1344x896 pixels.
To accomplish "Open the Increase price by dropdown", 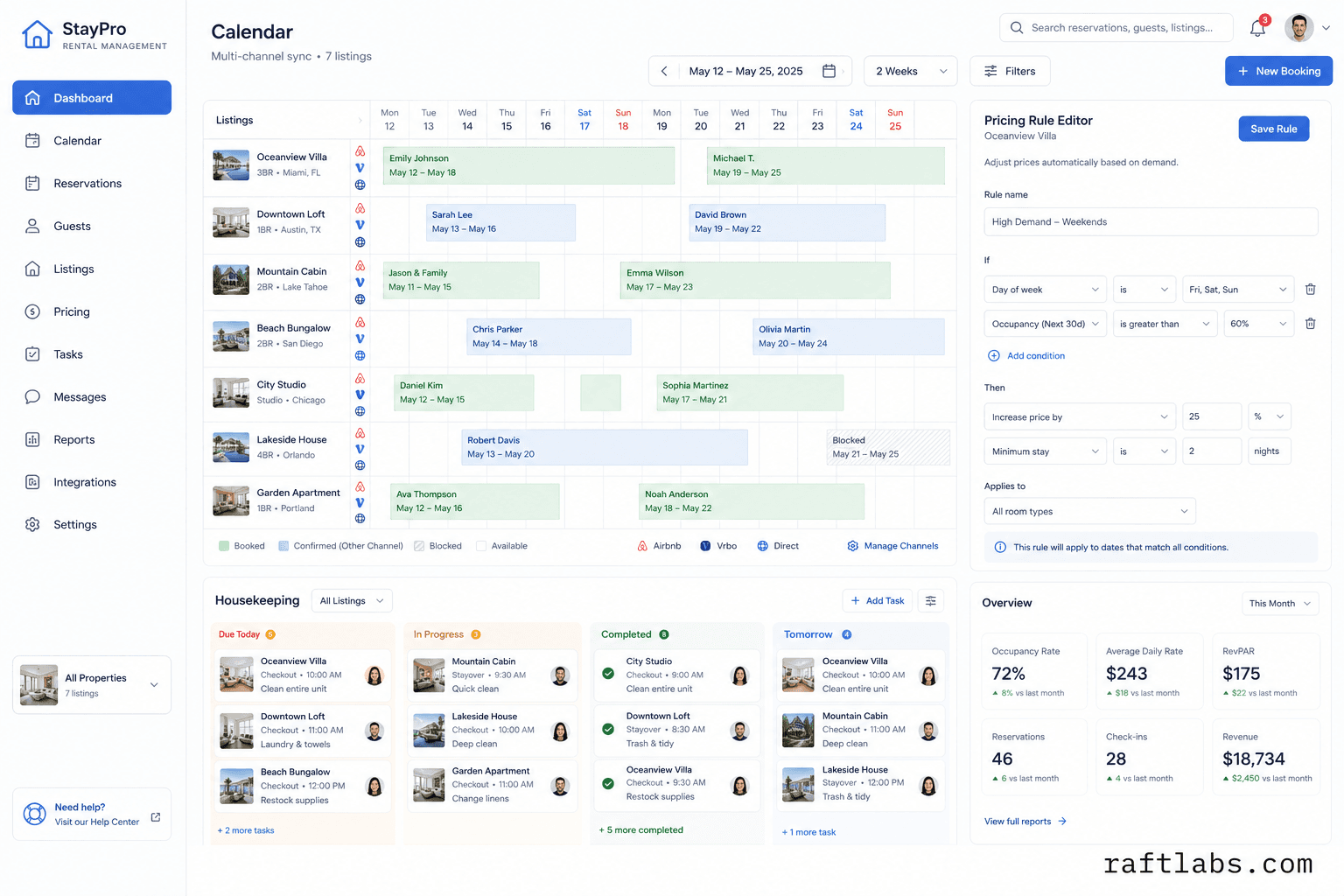I will (1080, 417).
